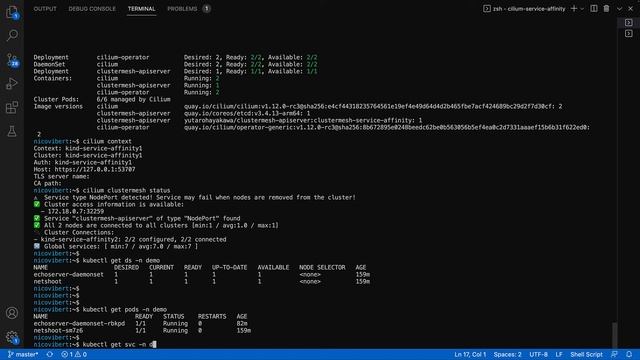This screenshot has width=640, height=360.
Task: Open the Accounts menu icon
Action: click(12, 313)
